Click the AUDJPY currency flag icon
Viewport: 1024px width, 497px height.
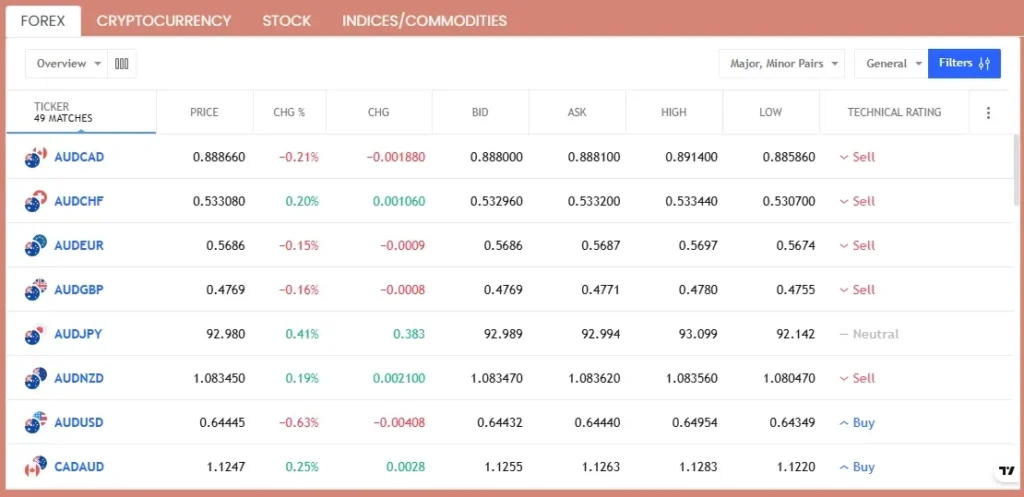(x=36, y=334)
